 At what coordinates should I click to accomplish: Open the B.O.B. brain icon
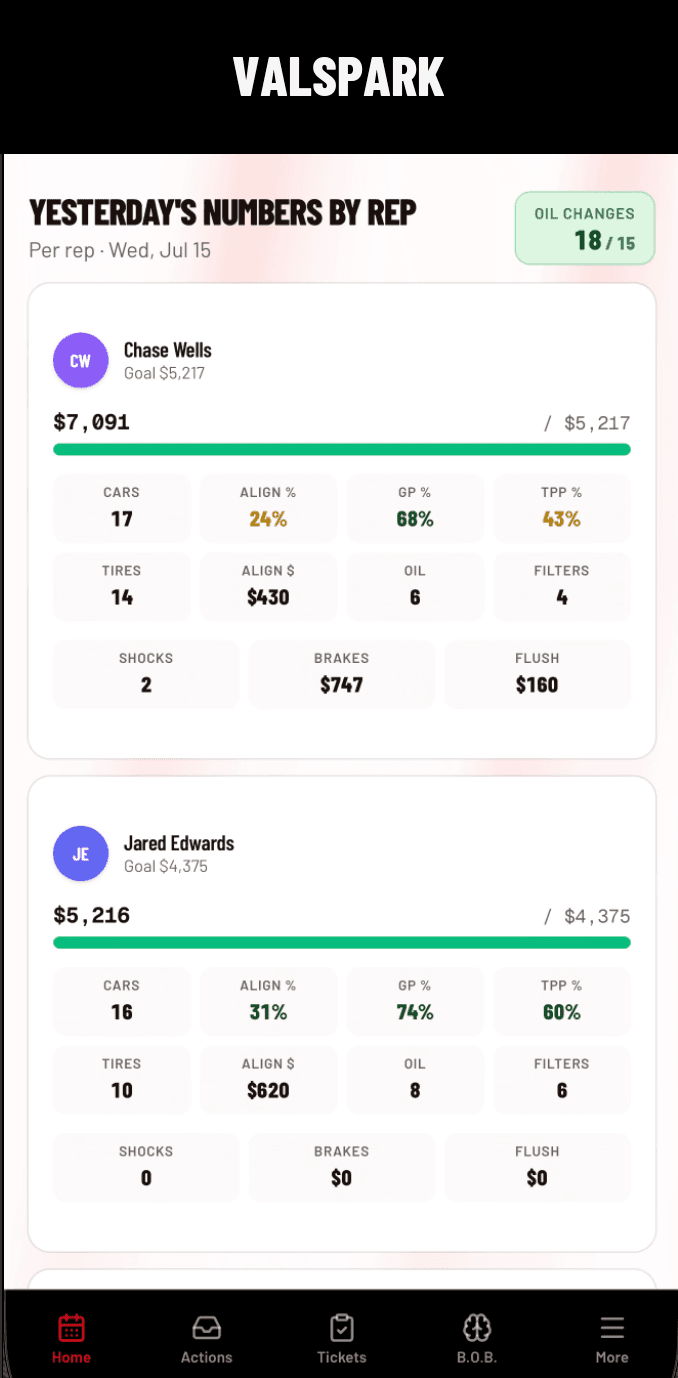coord(477,1327)
